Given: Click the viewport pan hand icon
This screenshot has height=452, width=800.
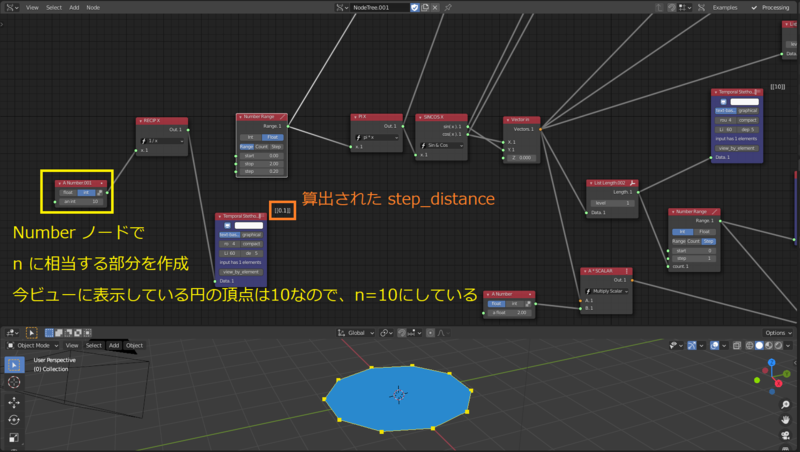Looking at the screenshot, I should click(x=785, y=420).
